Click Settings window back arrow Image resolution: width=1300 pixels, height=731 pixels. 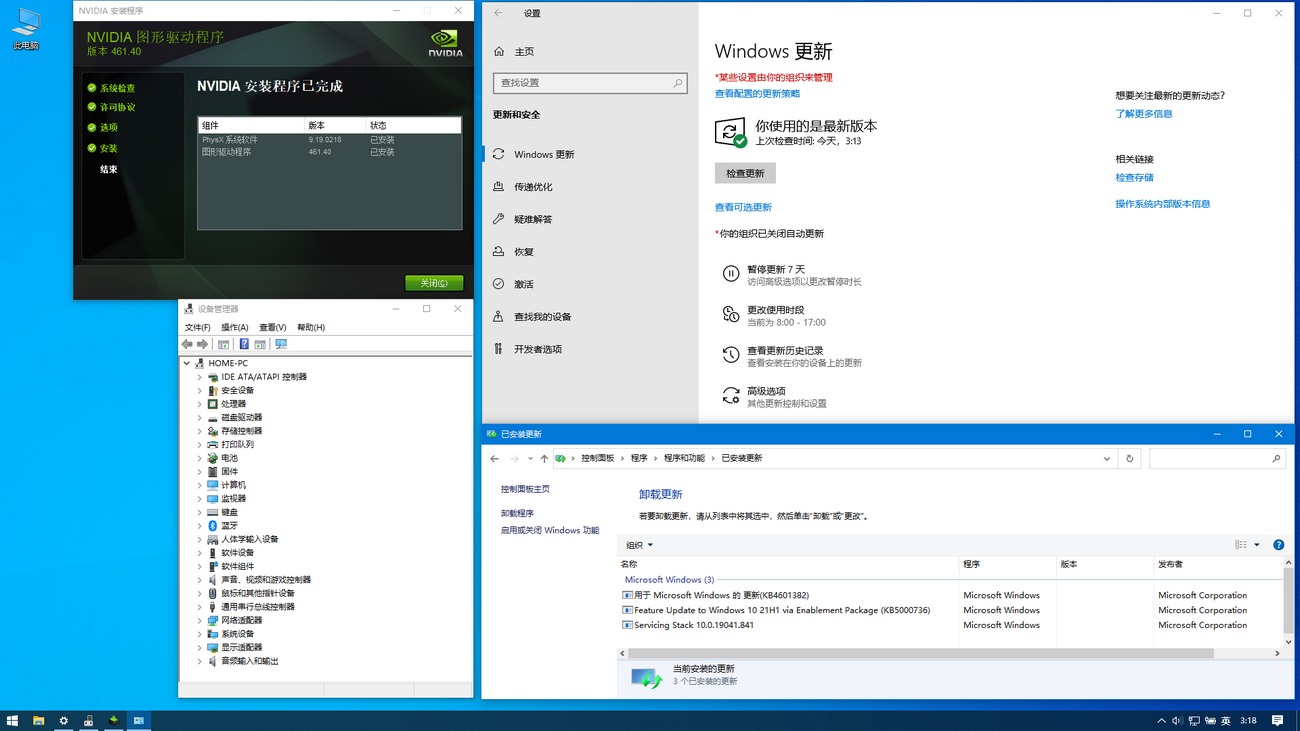tap(498, 13)
